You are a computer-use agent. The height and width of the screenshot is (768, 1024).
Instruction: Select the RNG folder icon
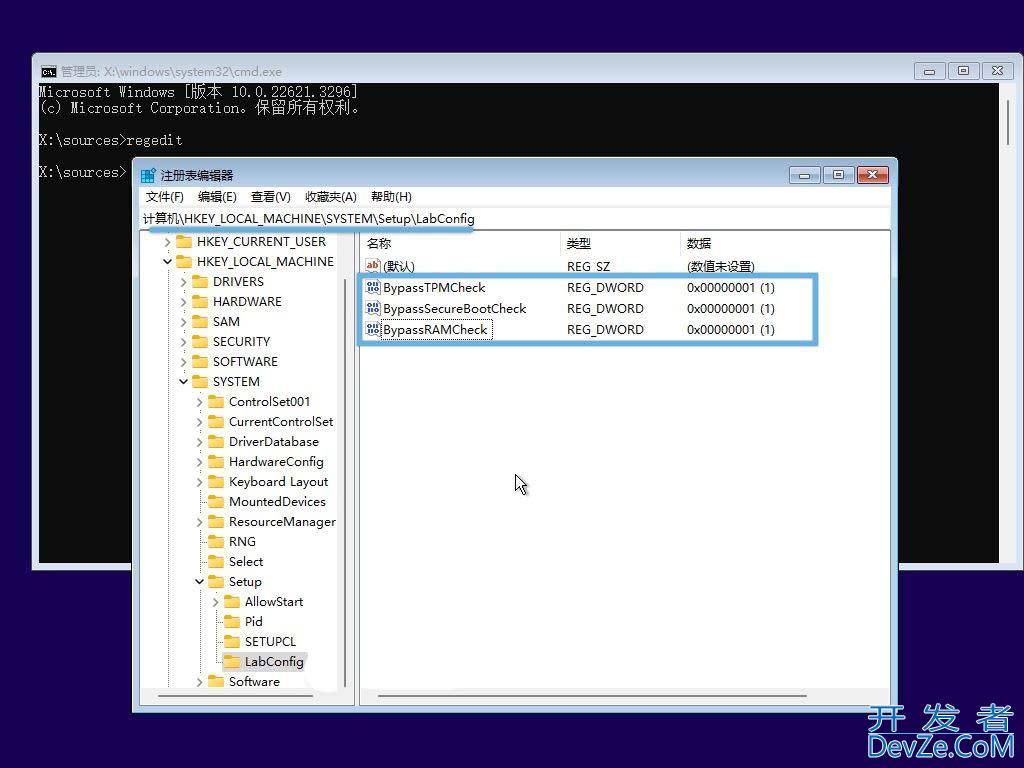pos(216,541)
